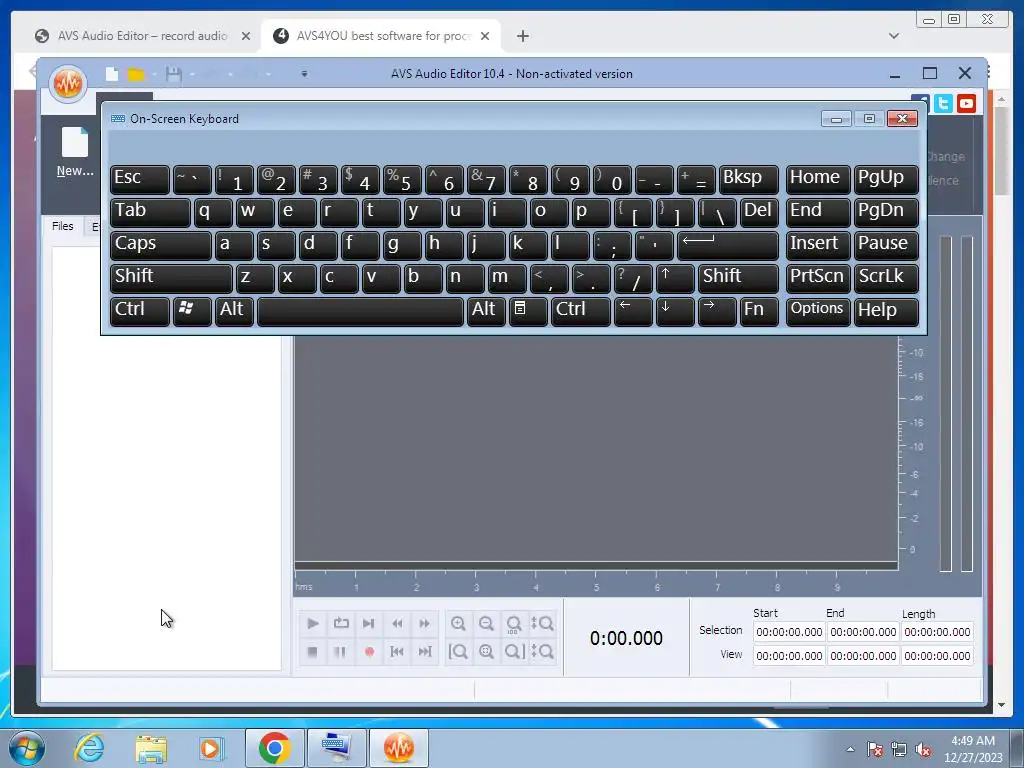1024x768 pixels.
Task: Switch to AVS Audio Editor – record audio browser tab
Action: pos(143,36)
